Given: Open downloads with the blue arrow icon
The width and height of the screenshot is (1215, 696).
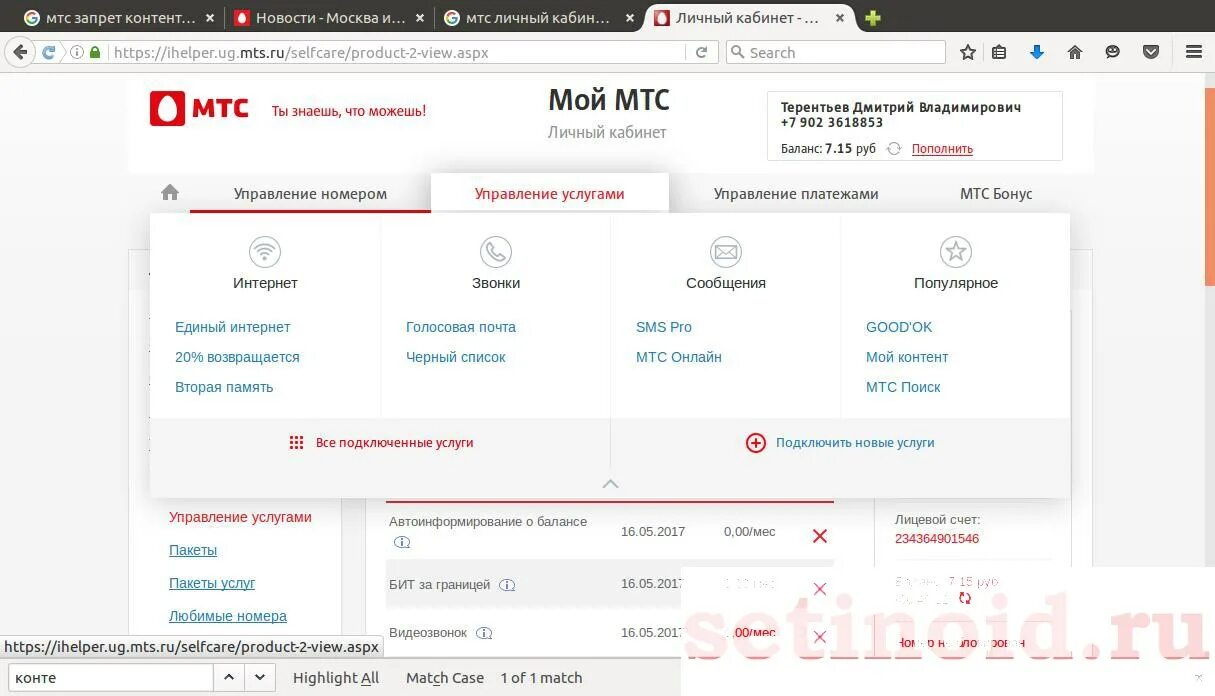Looking at the screenshot, I should (x=1037, y=53).
